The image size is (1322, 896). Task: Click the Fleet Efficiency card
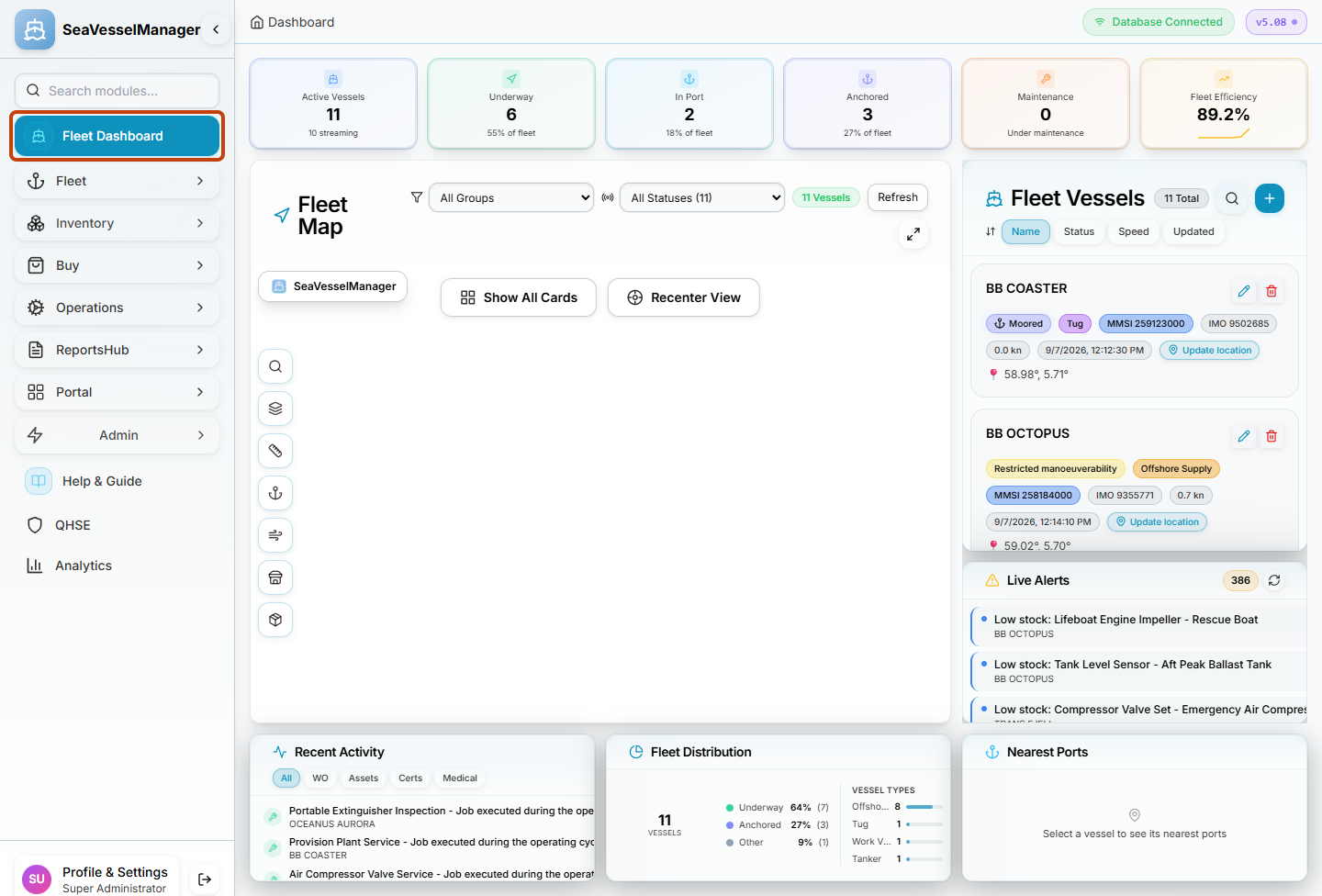click(x=1224, y=104)
